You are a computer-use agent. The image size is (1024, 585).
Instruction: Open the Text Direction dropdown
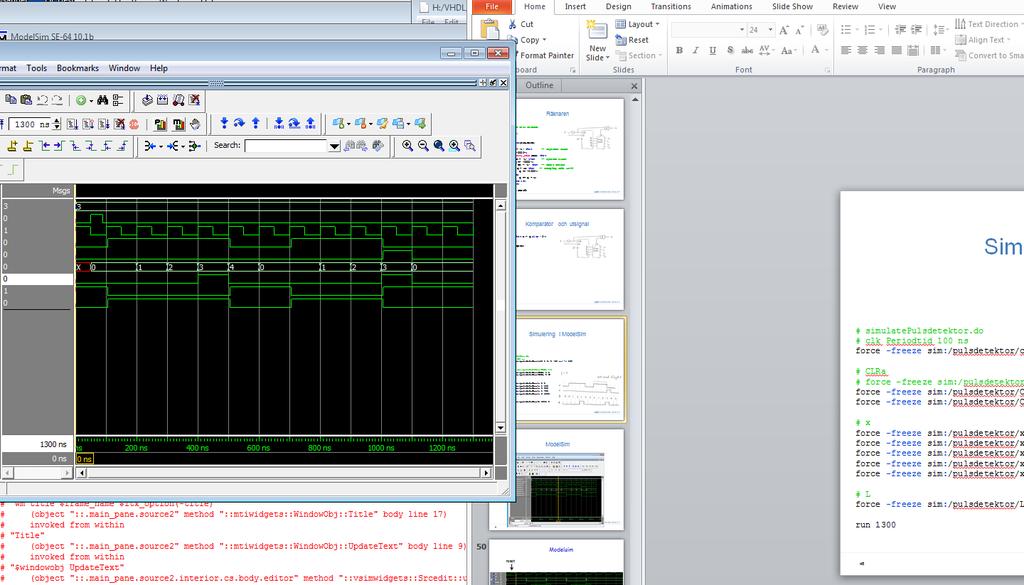989,24
